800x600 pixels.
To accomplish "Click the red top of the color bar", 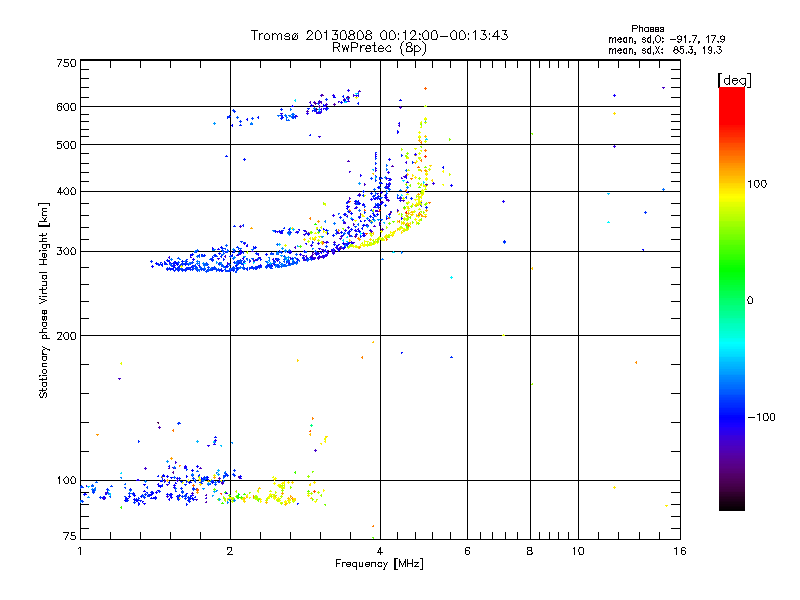I will (732, 97).
